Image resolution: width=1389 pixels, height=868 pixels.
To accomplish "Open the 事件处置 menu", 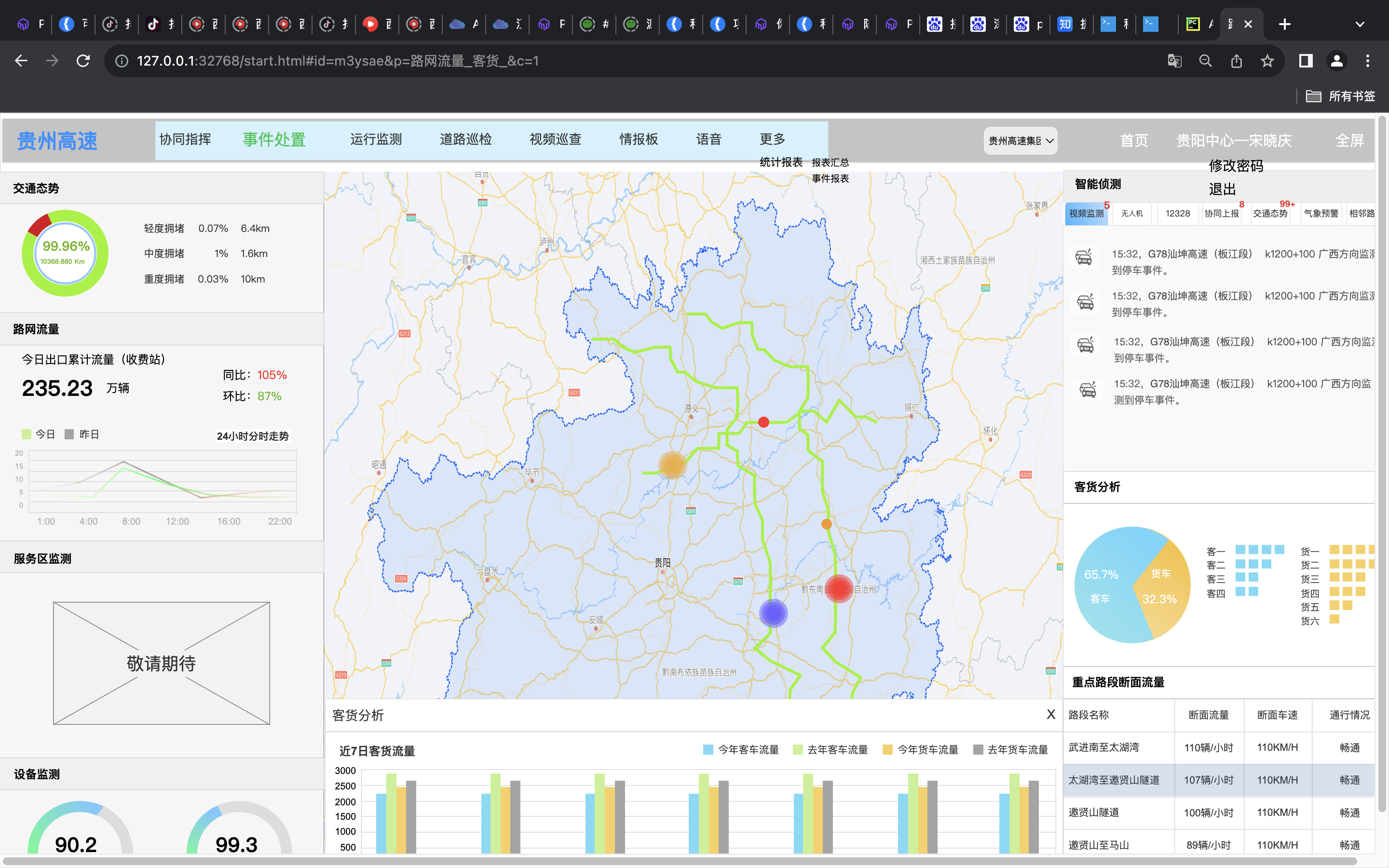I will click(274, 139).
